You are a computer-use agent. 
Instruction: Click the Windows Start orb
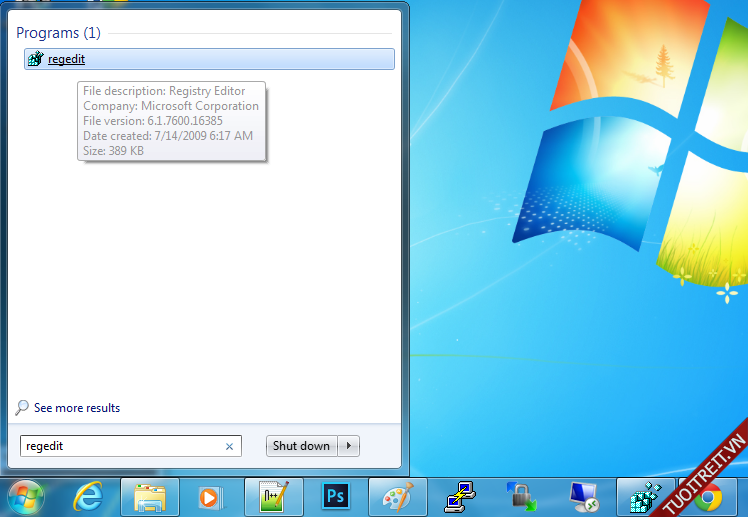coord(25,496)
